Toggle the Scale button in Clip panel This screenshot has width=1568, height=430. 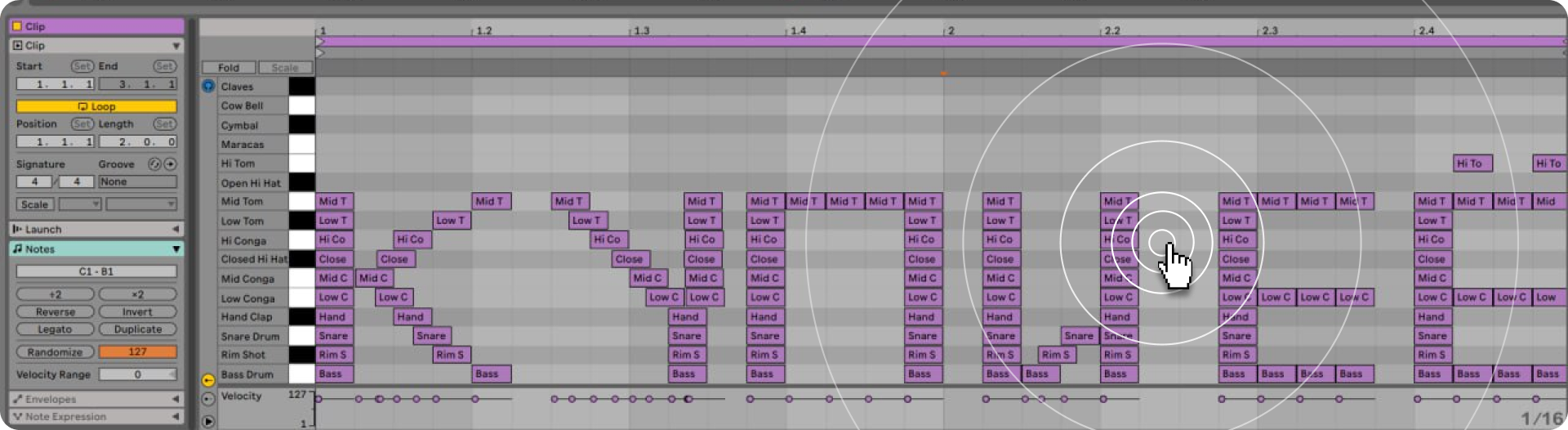point(34,204)
